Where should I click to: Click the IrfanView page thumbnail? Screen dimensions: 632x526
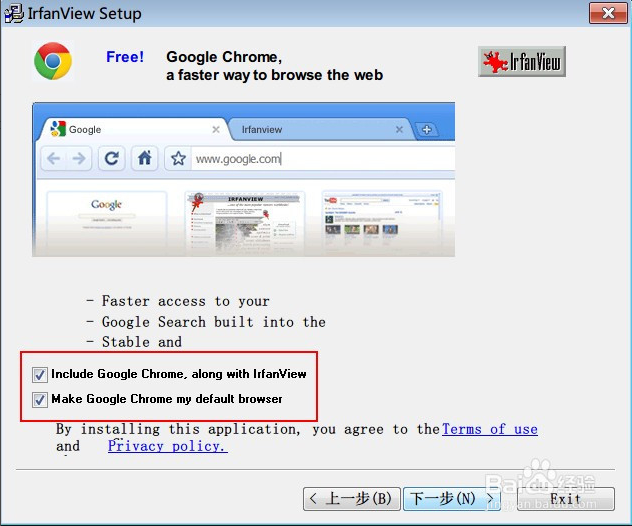click(x=245, y=222)
